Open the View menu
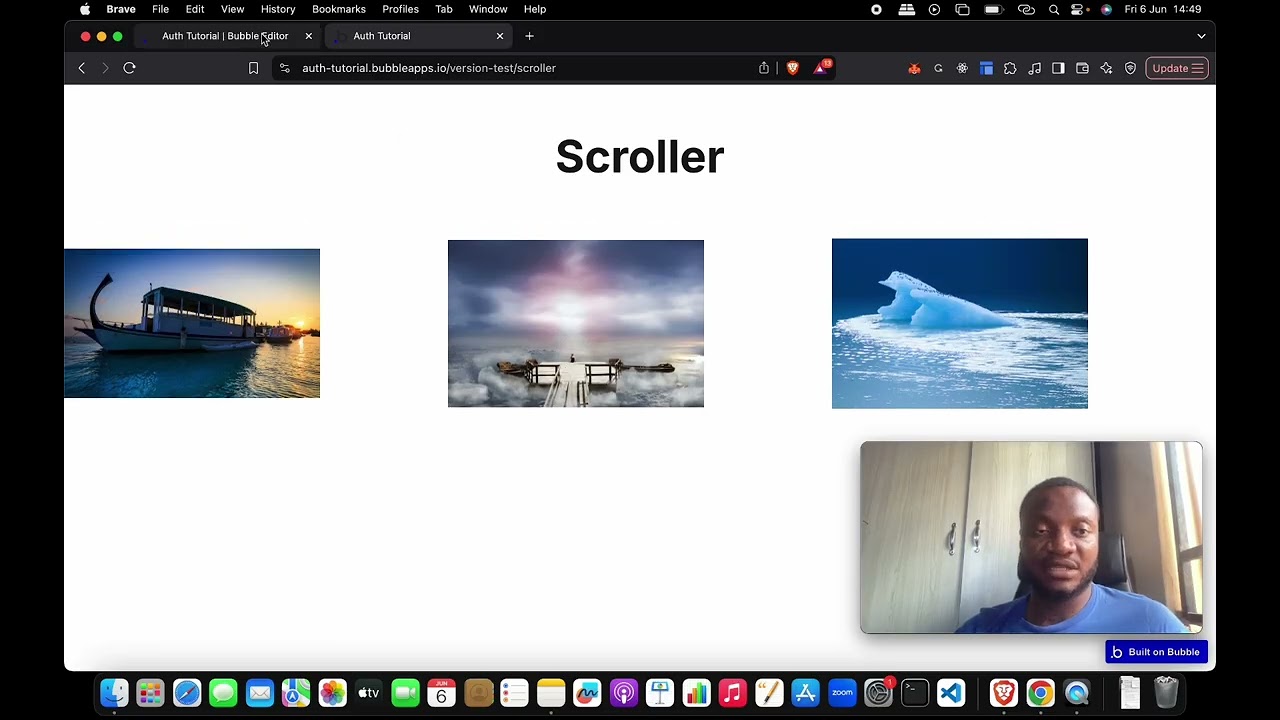Image resolution: width=1280 pixels, height=720 pixels. (x=232, y=9)
